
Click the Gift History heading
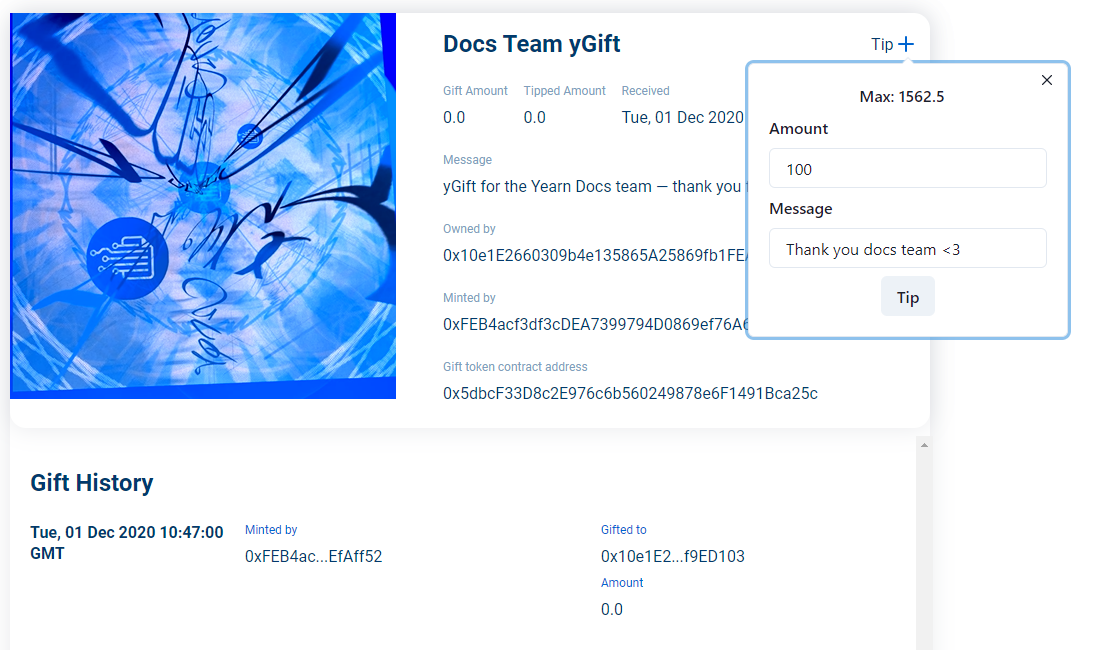point(92,483)
